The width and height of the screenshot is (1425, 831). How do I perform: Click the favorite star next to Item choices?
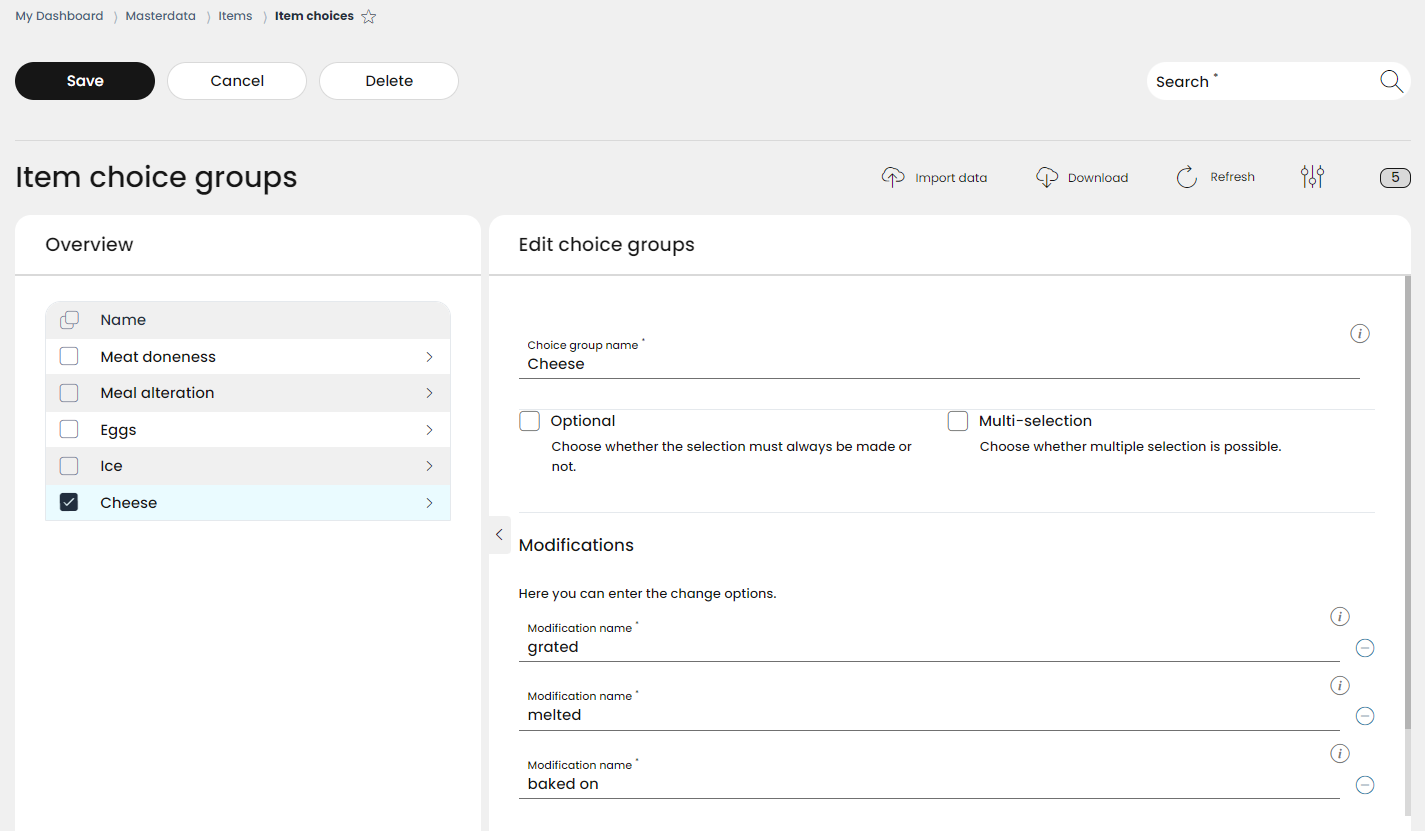pyautogui.click(x=369, y=16)
